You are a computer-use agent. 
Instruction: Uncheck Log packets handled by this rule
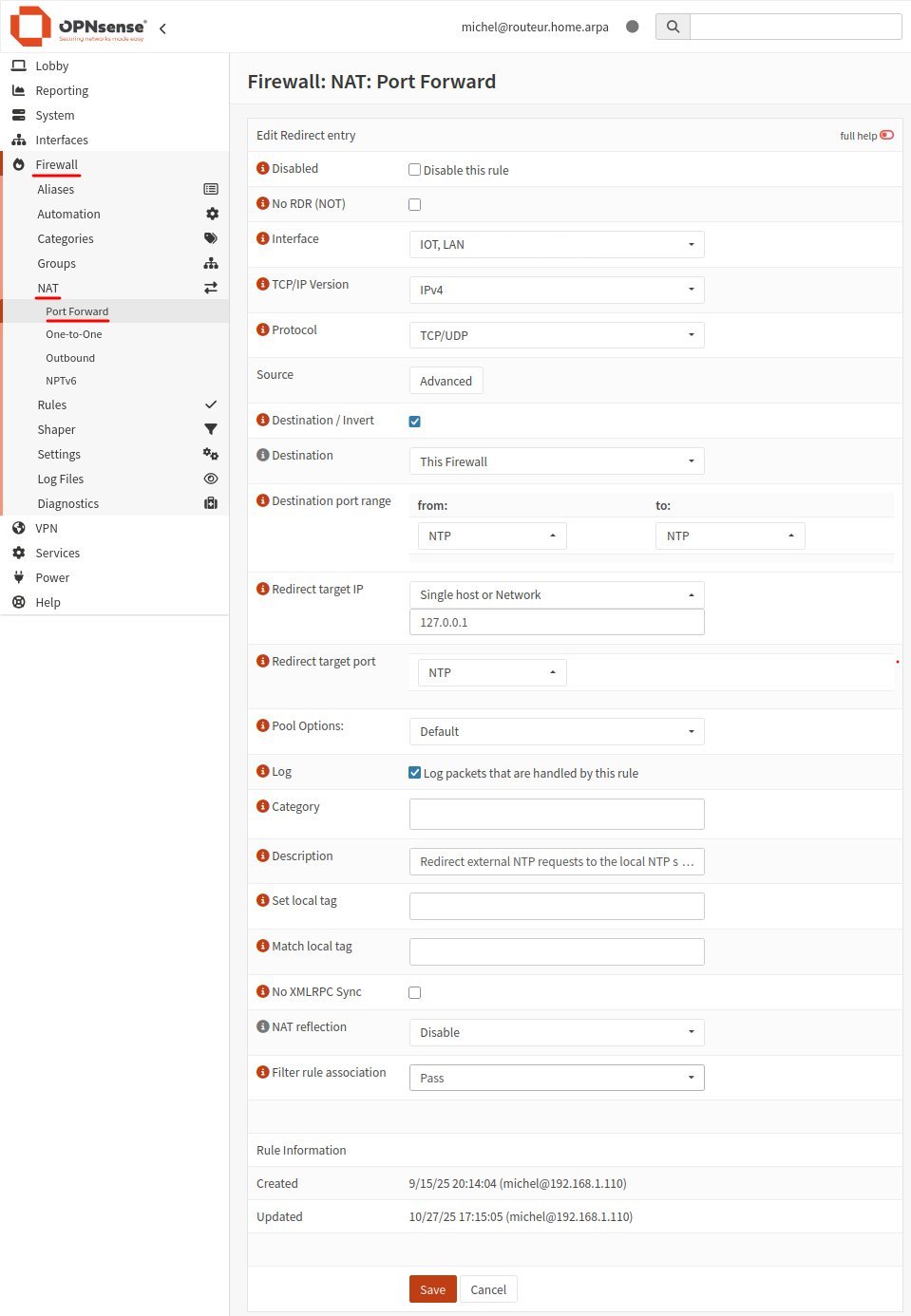point(414,772)
